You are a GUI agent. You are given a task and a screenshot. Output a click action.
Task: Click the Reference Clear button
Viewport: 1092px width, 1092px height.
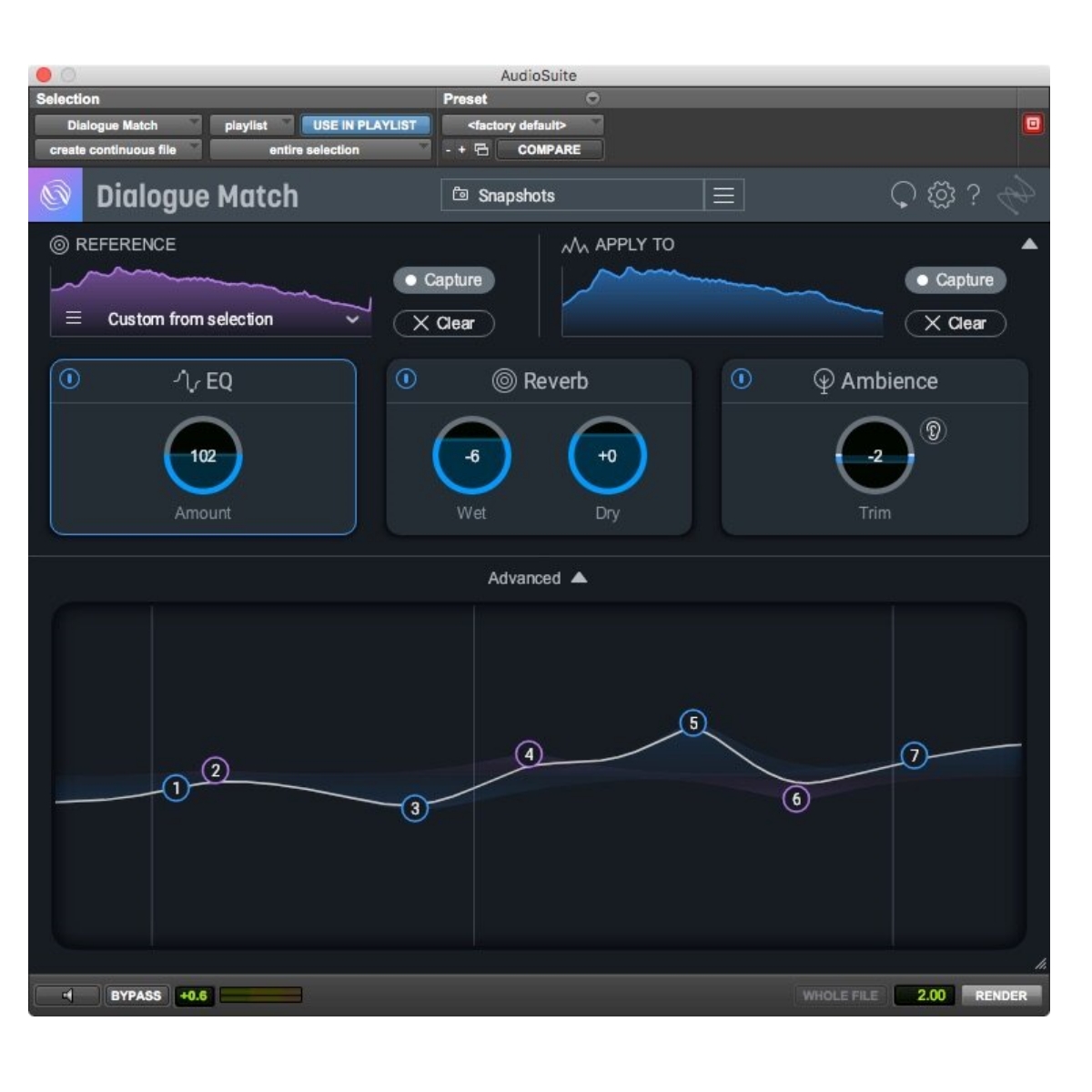444,323
